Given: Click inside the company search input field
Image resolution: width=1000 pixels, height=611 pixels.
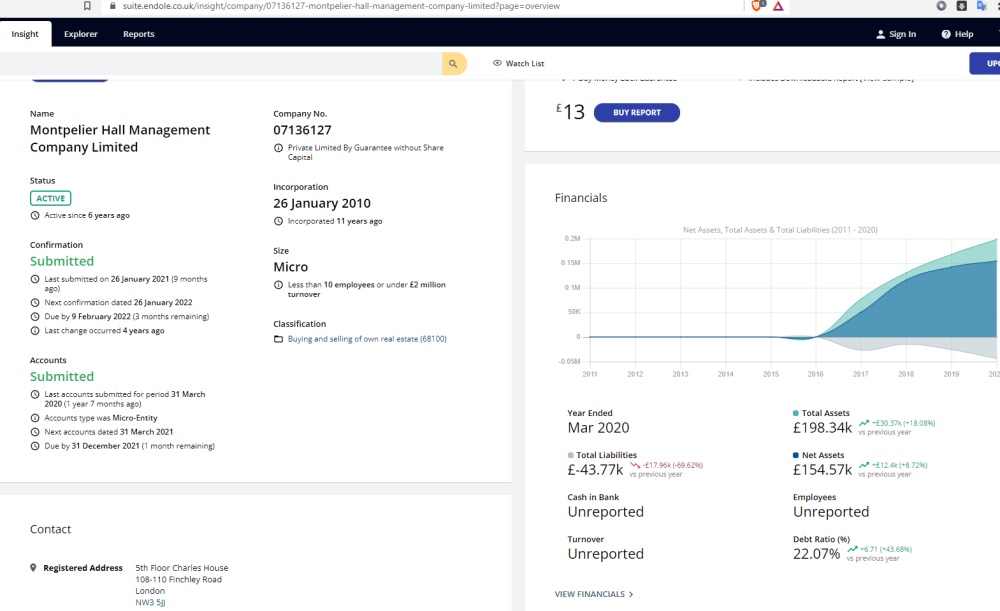Looking at the screenshot, I should [220, 63].
